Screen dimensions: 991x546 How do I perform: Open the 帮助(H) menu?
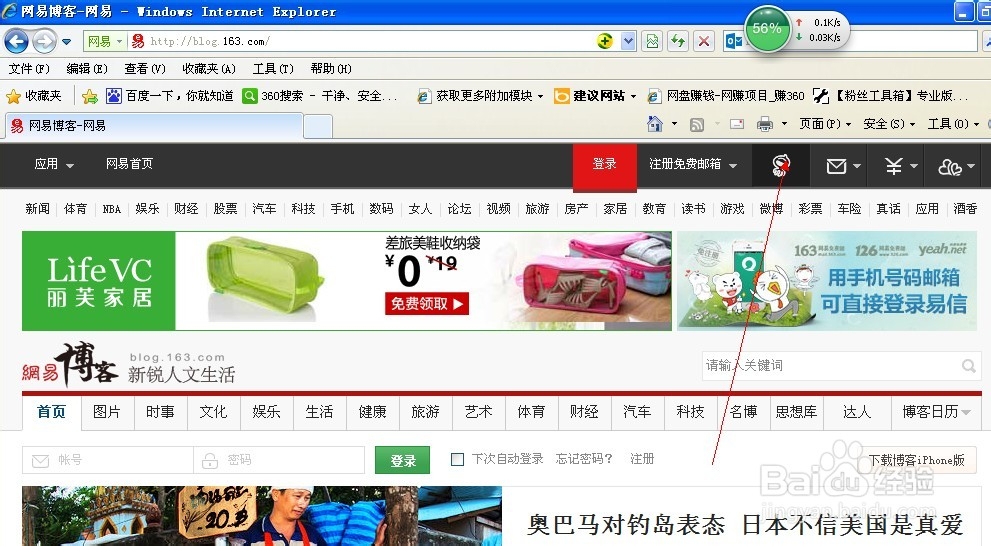[331, 68]
